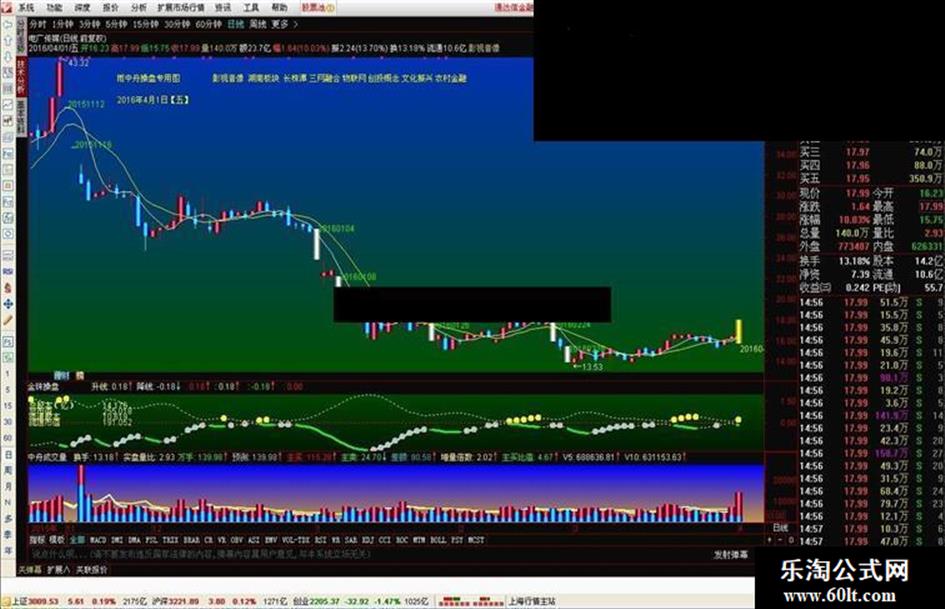The width and height of the screenshot is (945, 609).
Task: Click the back arrow sidebar icon
Action: (x=8, y=25)
